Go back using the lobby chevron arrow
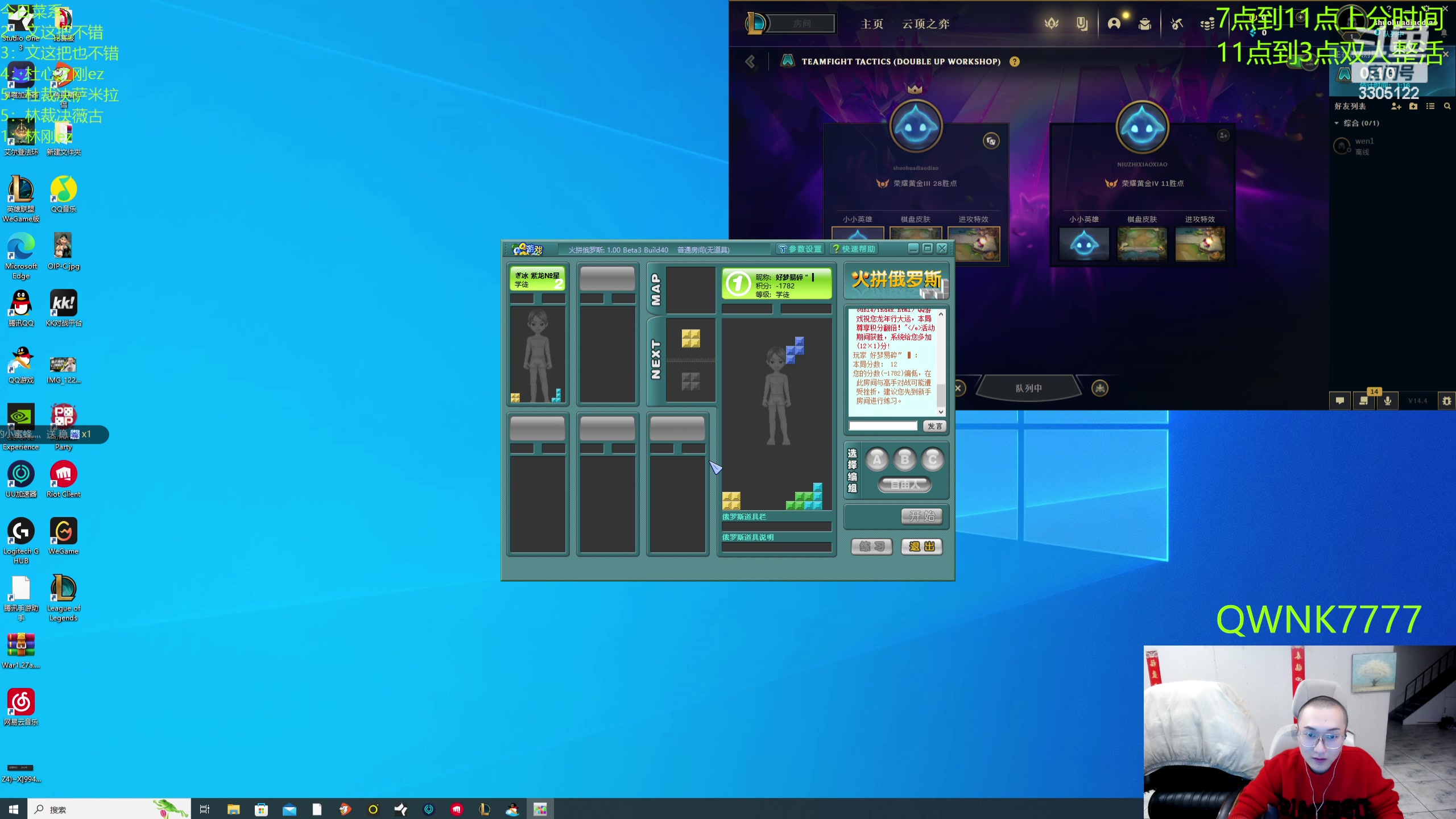The width and height of the screenshot is (1456, 819). 750,61
